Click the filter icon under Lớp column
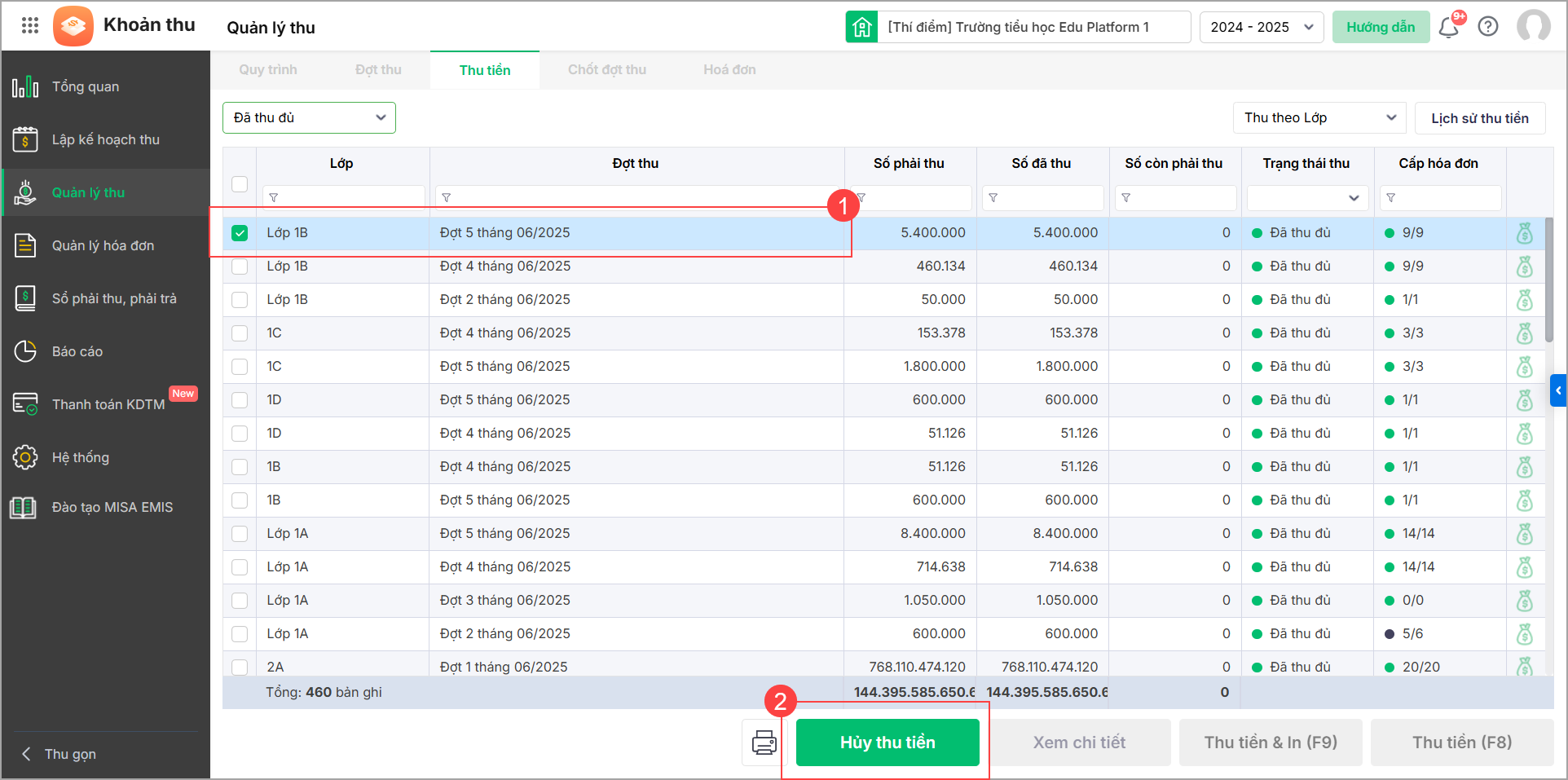The image size is (1568, 780). tap(274, 198)
